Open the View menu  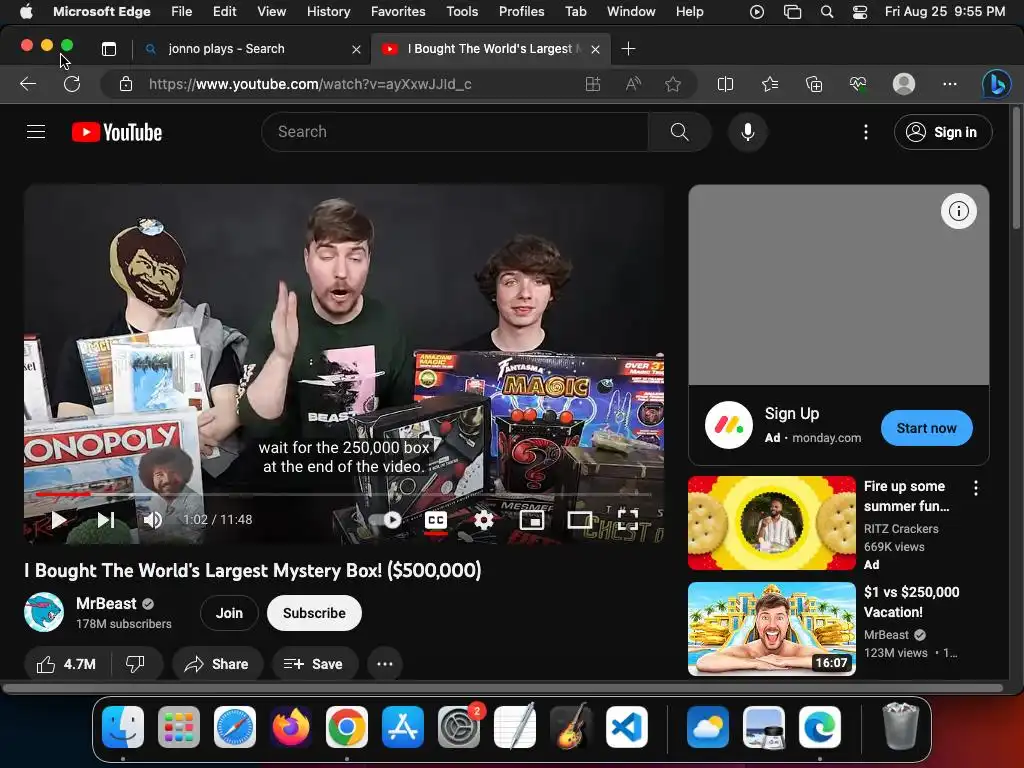click(x=272, y=12)
